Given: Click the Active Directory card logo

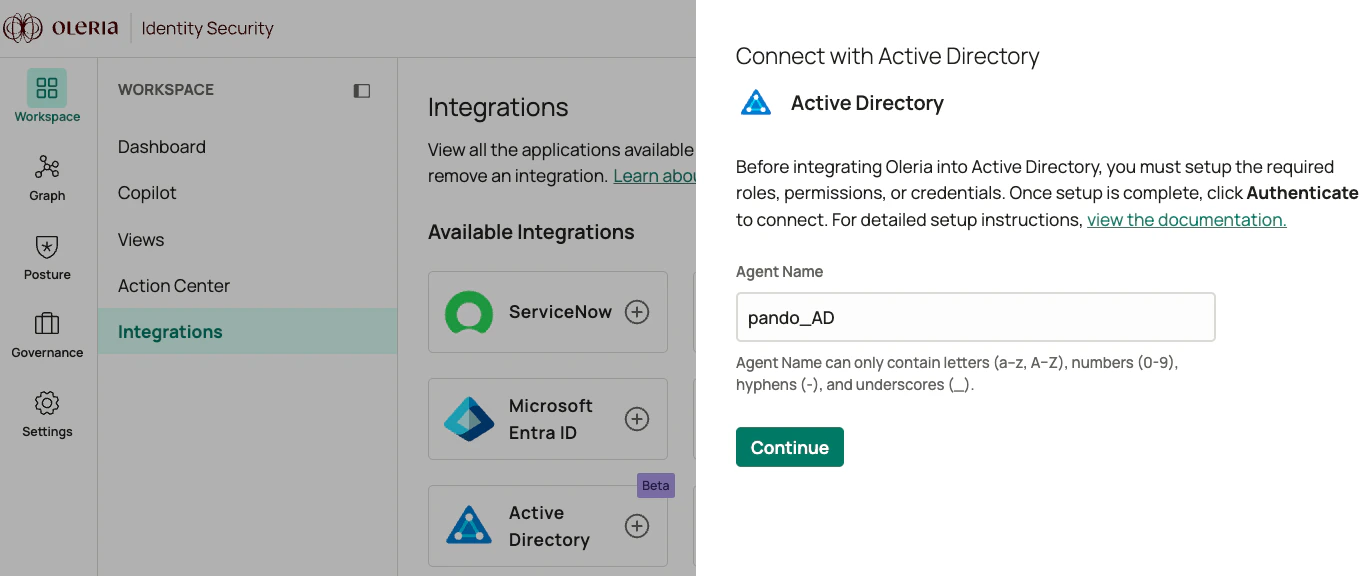Looking at the screenshot, I should tap(469, 526).
